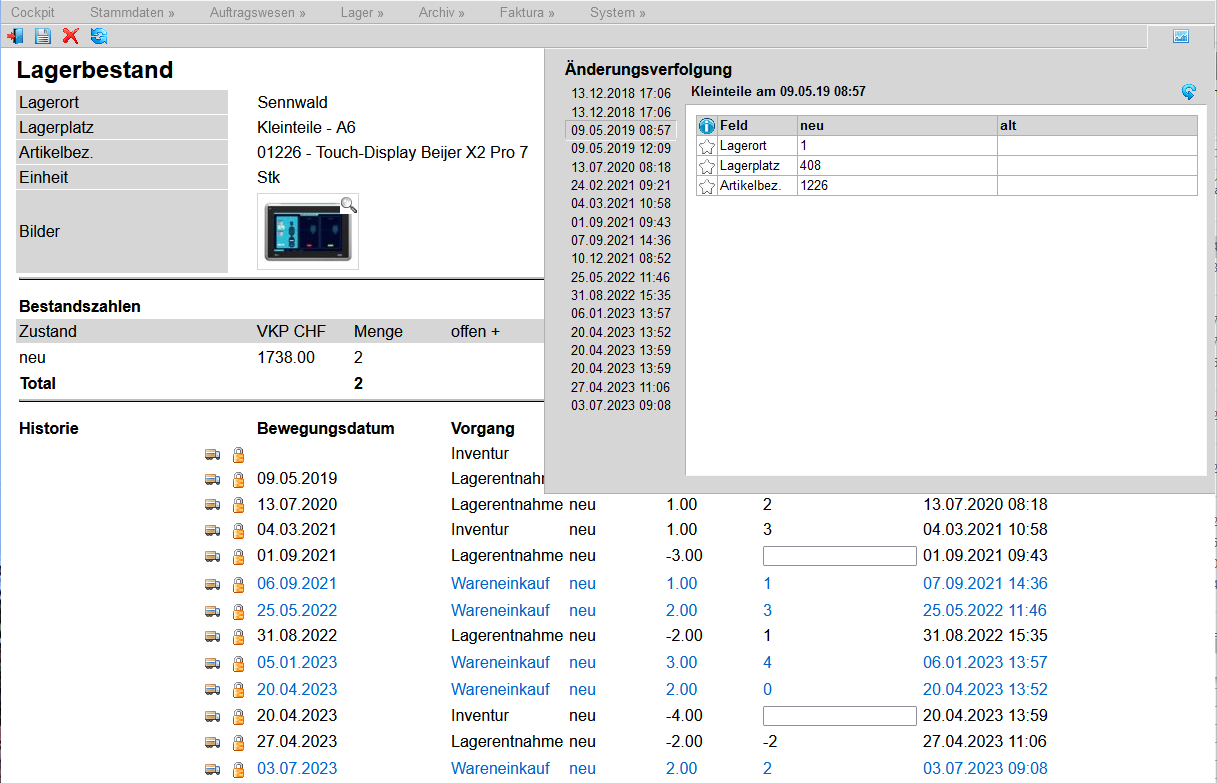Expand the Faktura menu
The image size is (1217, 783).
[526, 13]
